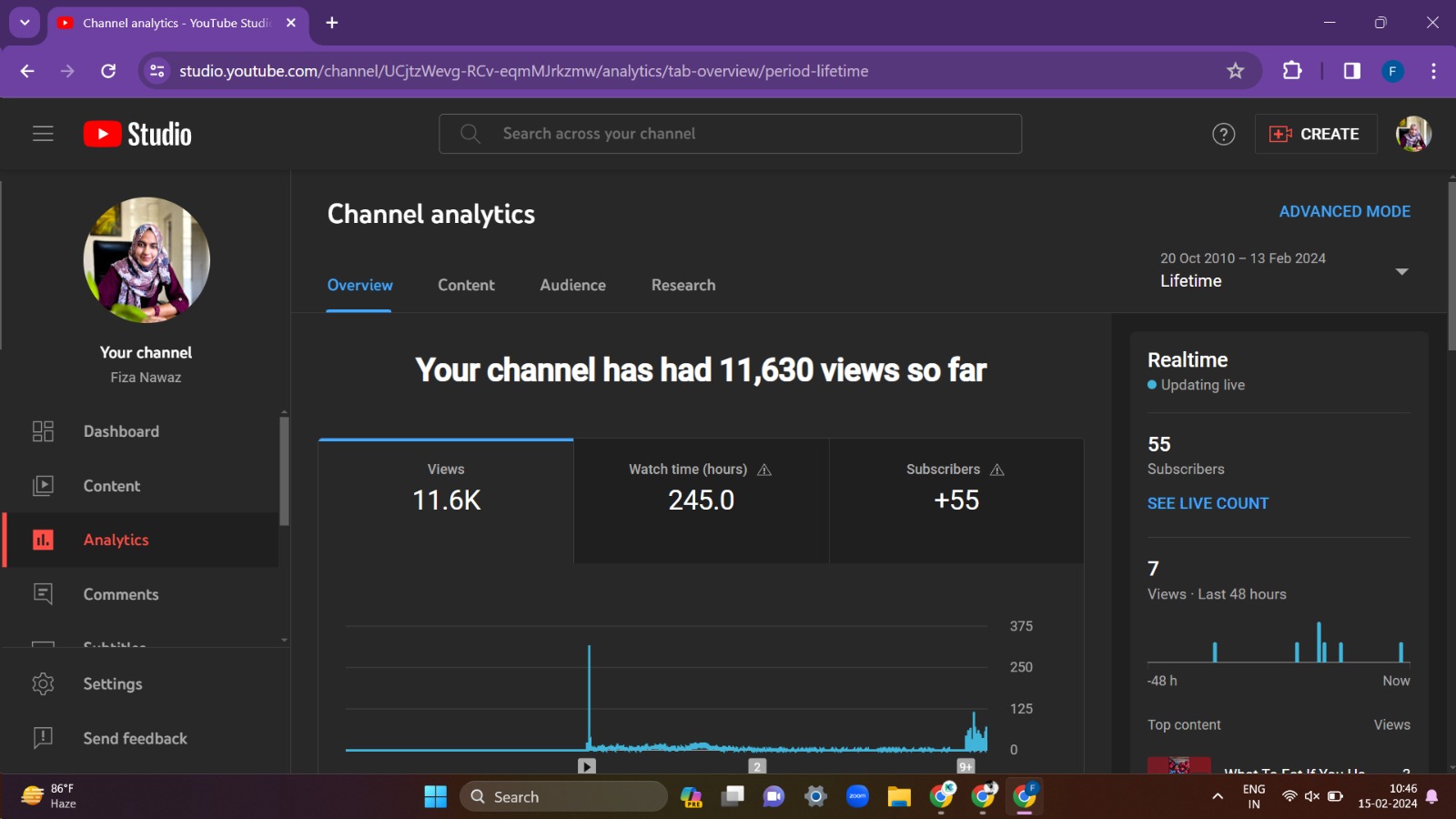Close the Channel analytics tab

[x=290, y=23]
